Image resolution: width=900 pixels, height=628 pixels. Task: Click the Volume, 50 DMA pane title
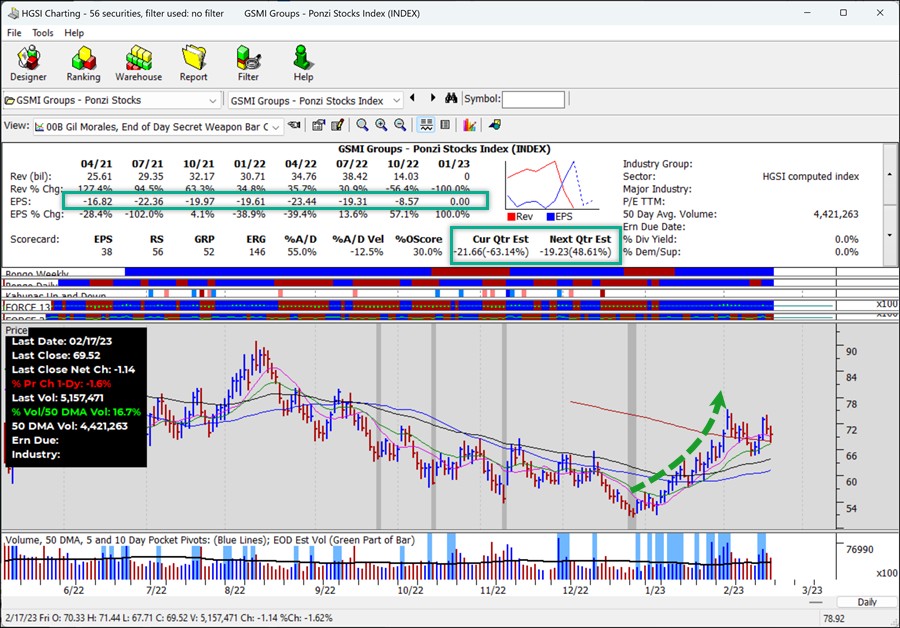[210, 540]
